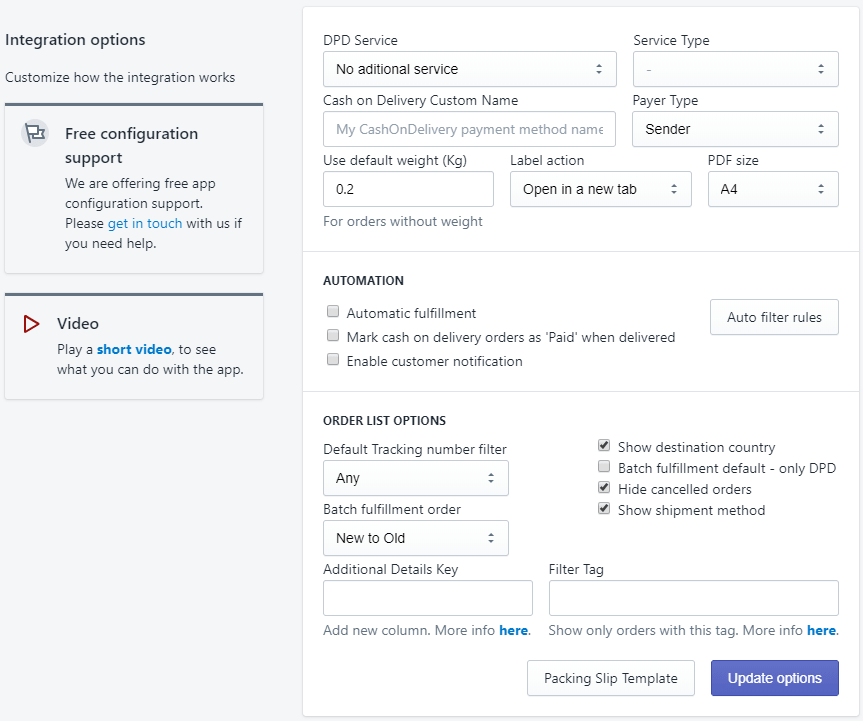Click the AUTOMATION section heading
The height and width of the screenshot is (721, 863).
click(363, 281)
